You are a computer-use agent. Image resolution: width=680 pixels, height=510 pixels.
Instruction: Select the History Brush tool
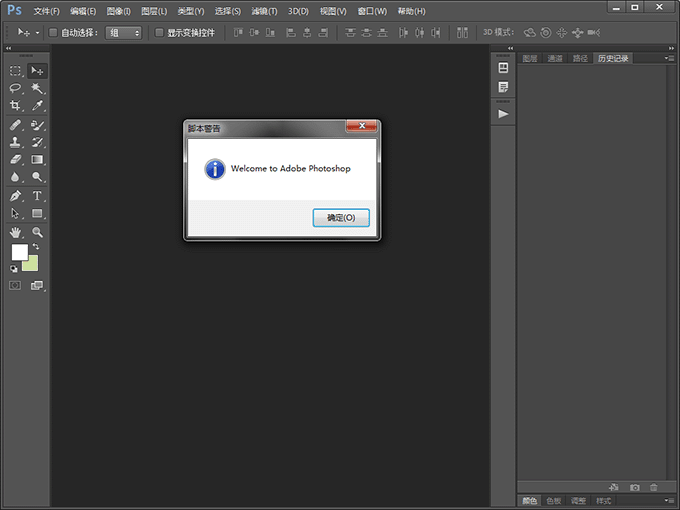[x=37, y=142]
